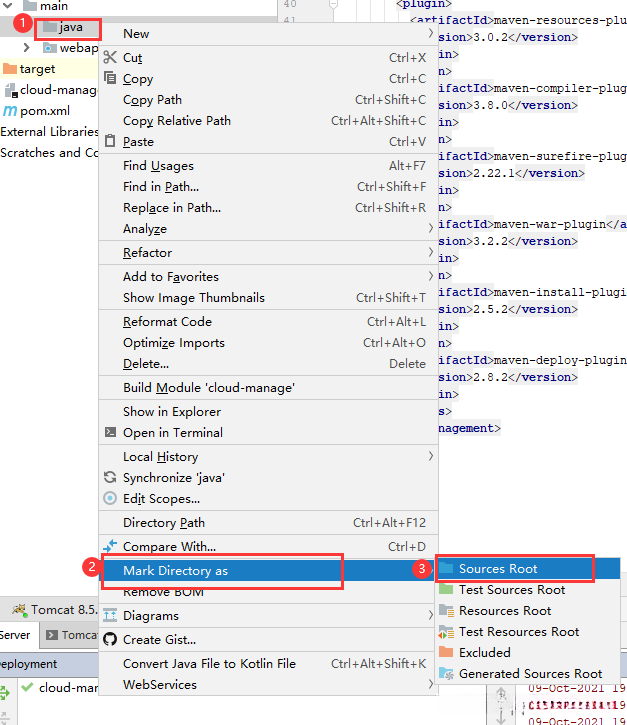Open the Refactor submenu arrow

[430, 252]
